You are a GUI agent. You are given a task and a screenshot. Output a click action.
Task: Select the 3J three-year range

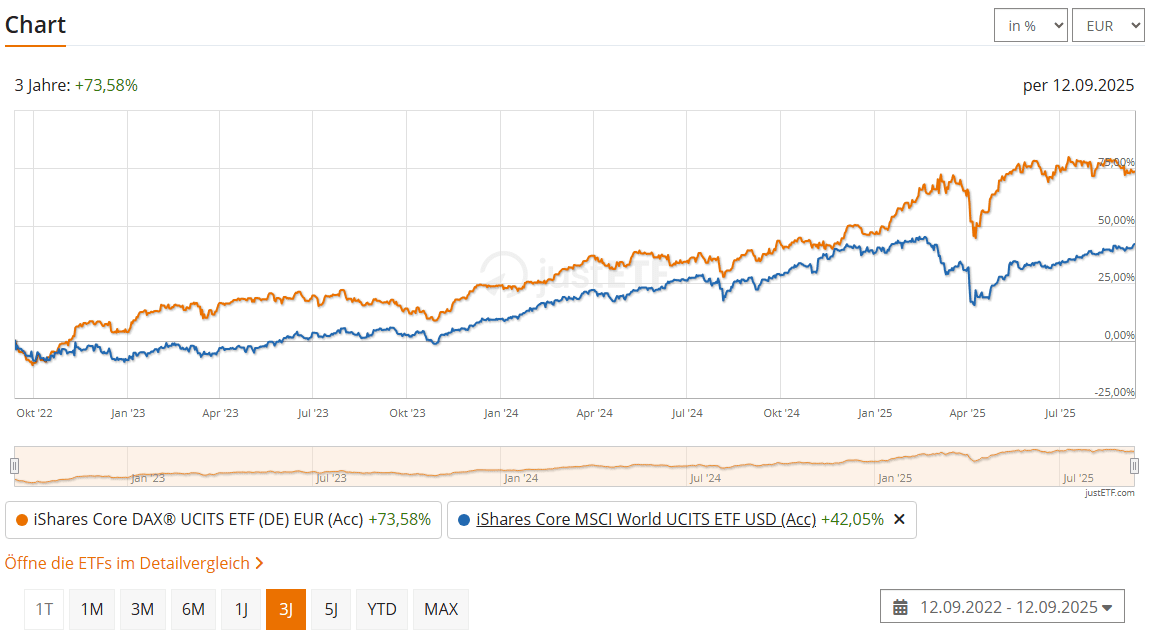point(286,609)
